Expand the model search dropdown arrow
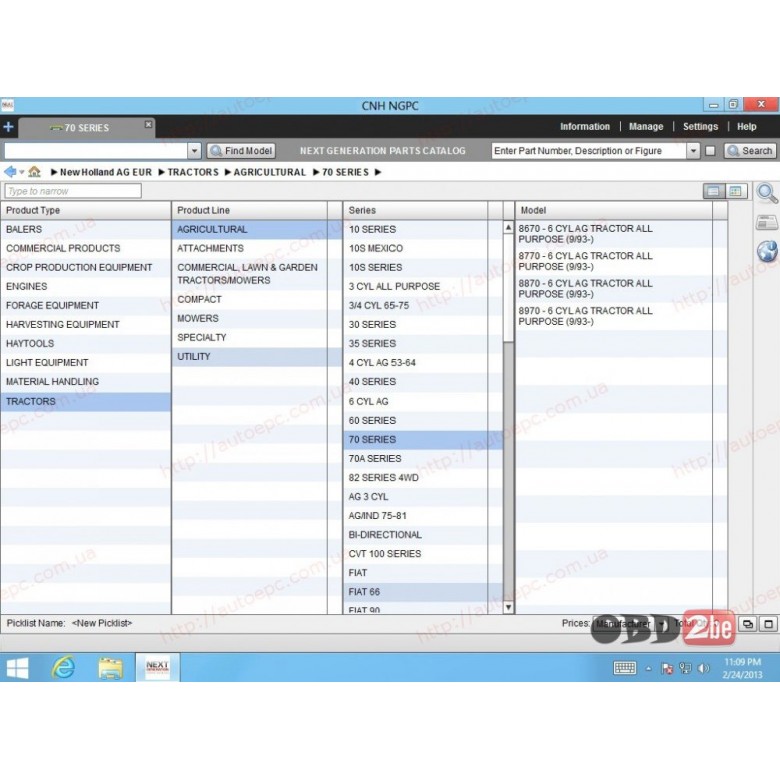 coord(195,151)
